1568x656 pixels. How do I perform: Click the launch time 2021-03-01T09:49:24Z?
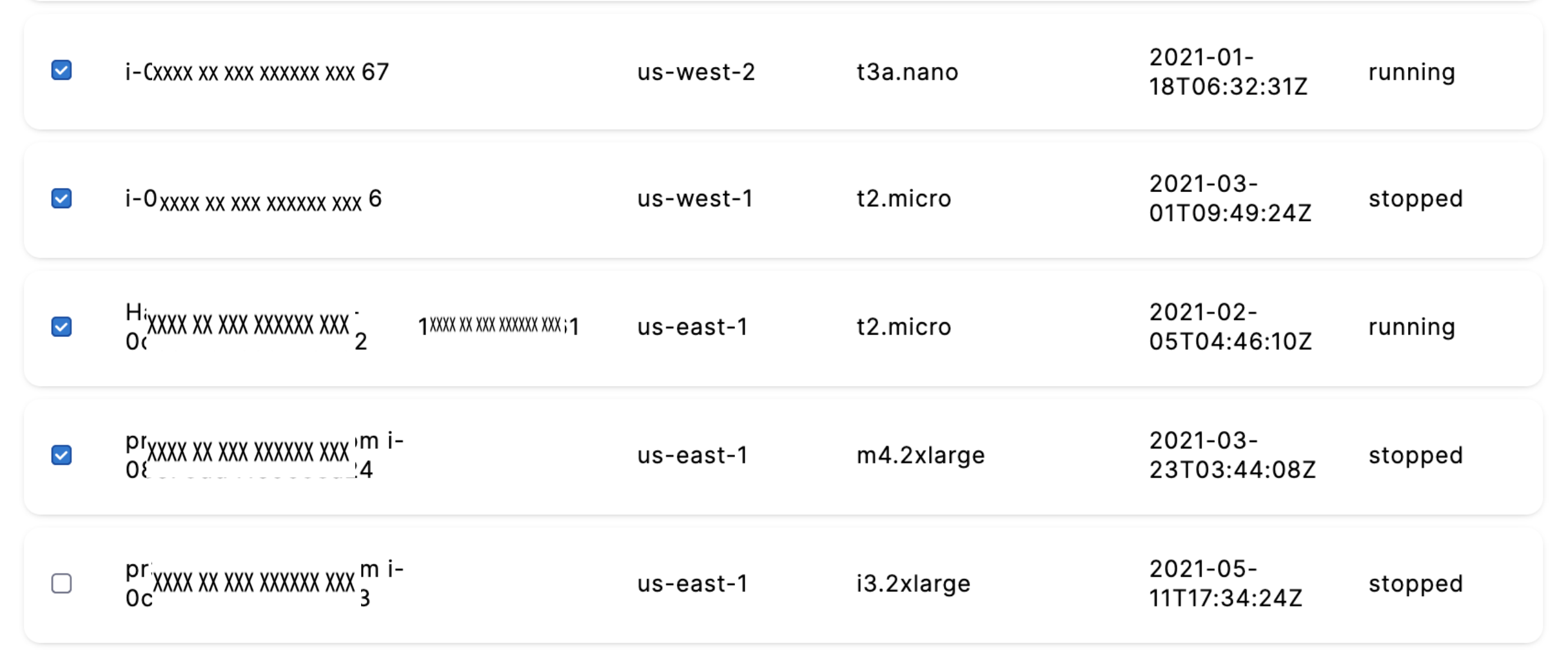1230,198
